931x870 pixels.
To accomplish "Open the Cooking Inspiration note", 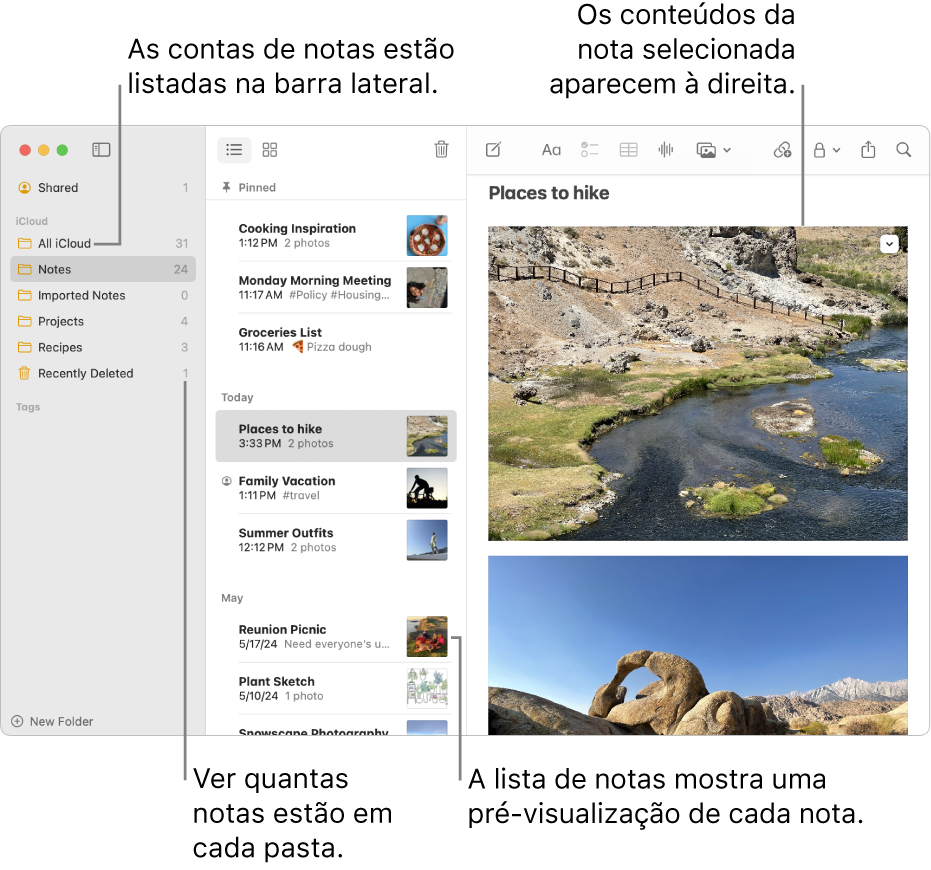I will (x=335, y=236).
